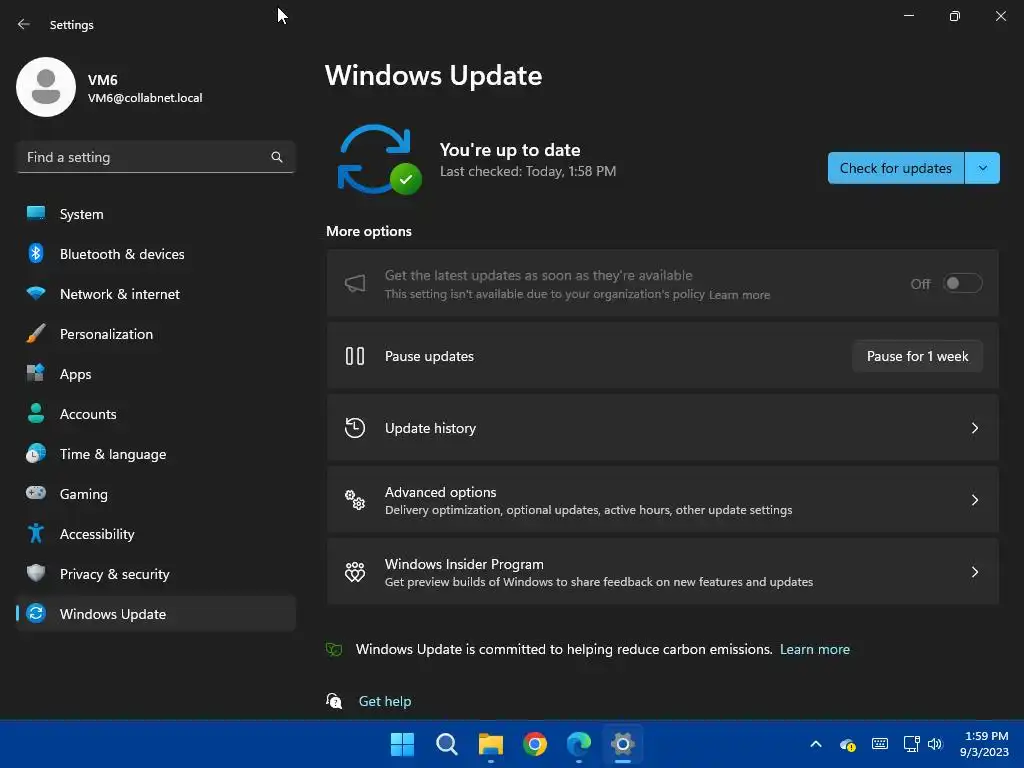
Task: Open the Start menu from taskbar
Action: pyautogui.click(x=402, y=744)
